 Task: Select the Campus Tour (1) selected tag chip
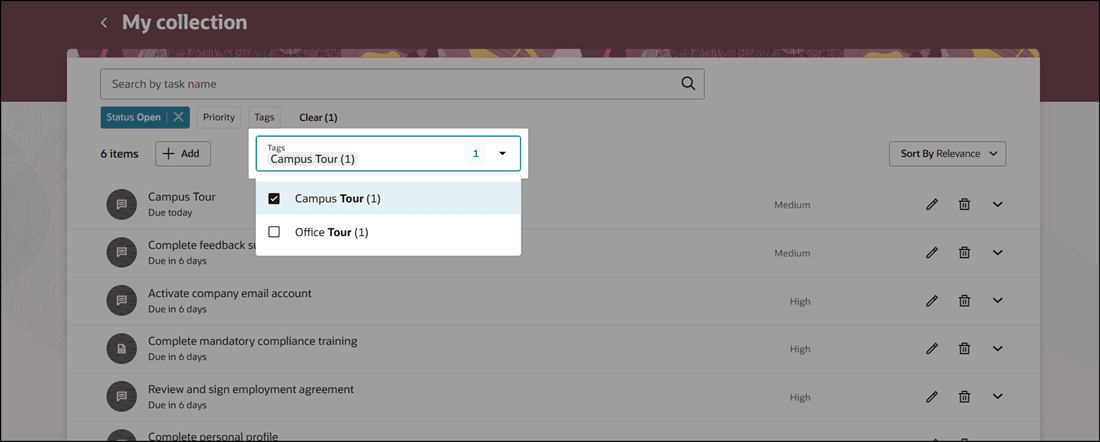313,159
